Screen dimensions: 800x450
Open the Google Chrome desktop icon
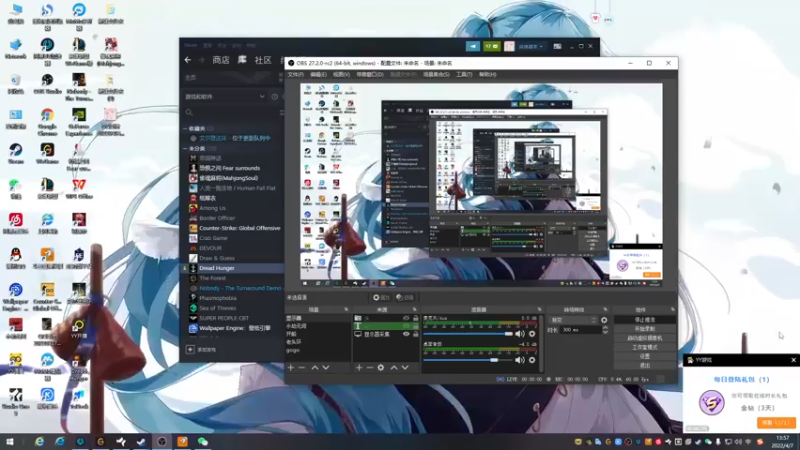[x=47, y=121]
